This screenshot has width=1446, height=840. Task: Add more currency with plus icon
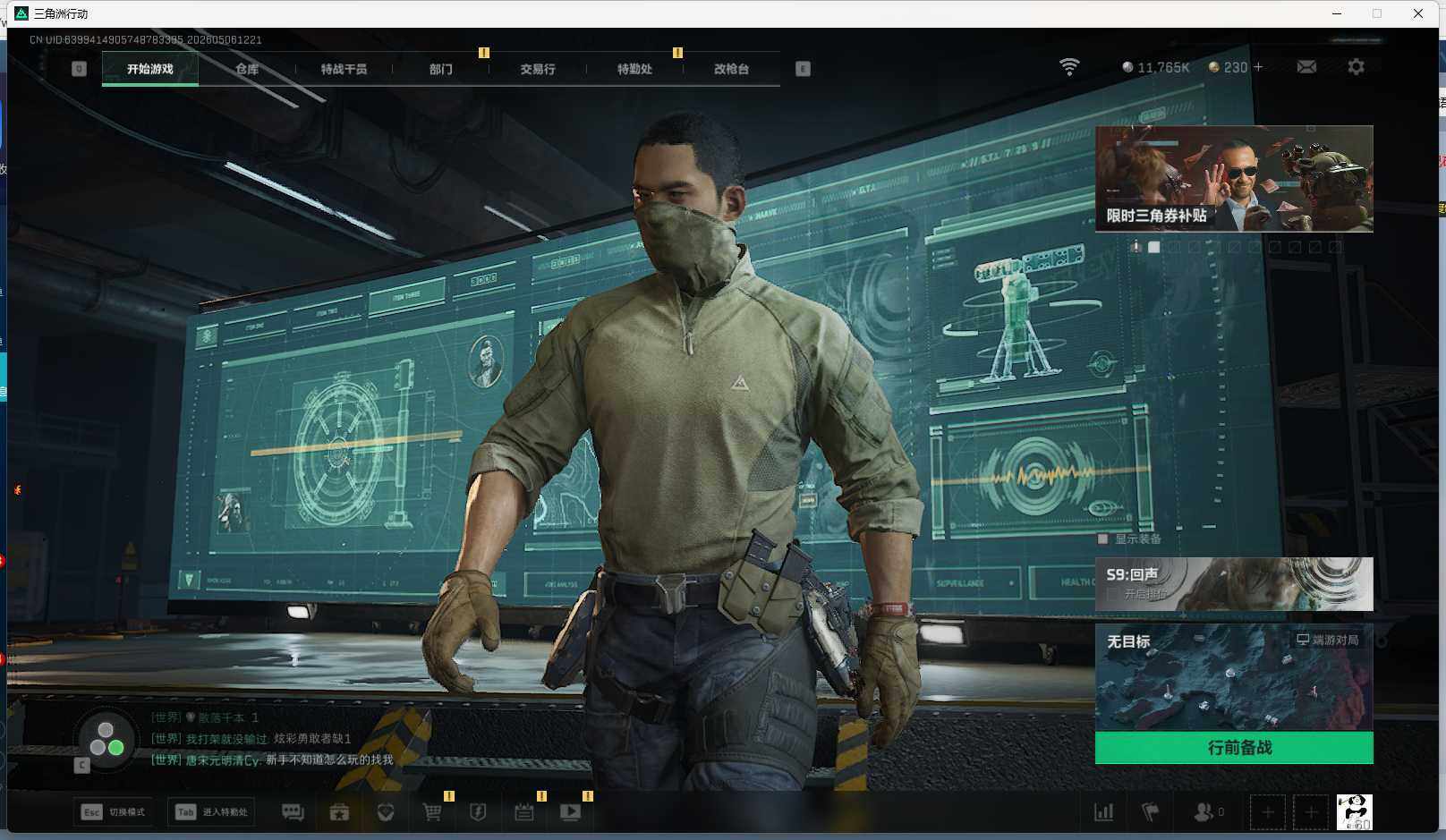click(1258, 67)
